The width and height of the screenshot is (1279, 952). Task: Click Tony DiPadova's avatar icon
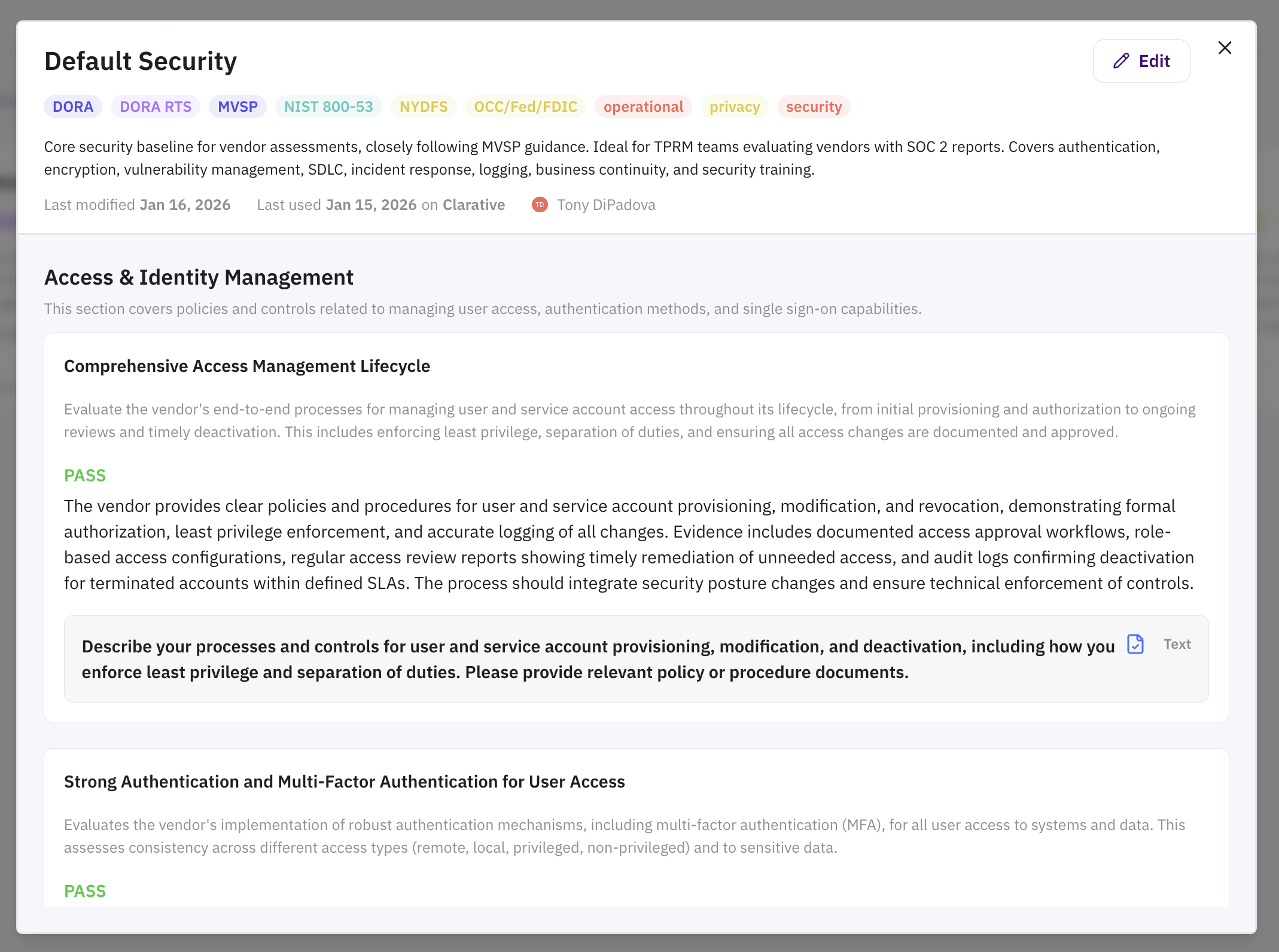540,205
